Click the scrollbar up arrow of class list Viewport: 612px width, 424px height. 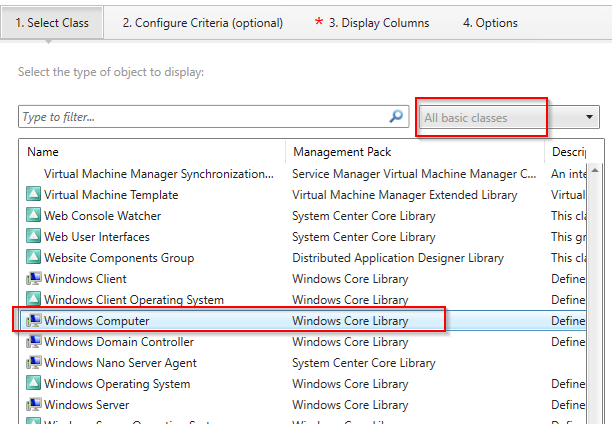595,170
